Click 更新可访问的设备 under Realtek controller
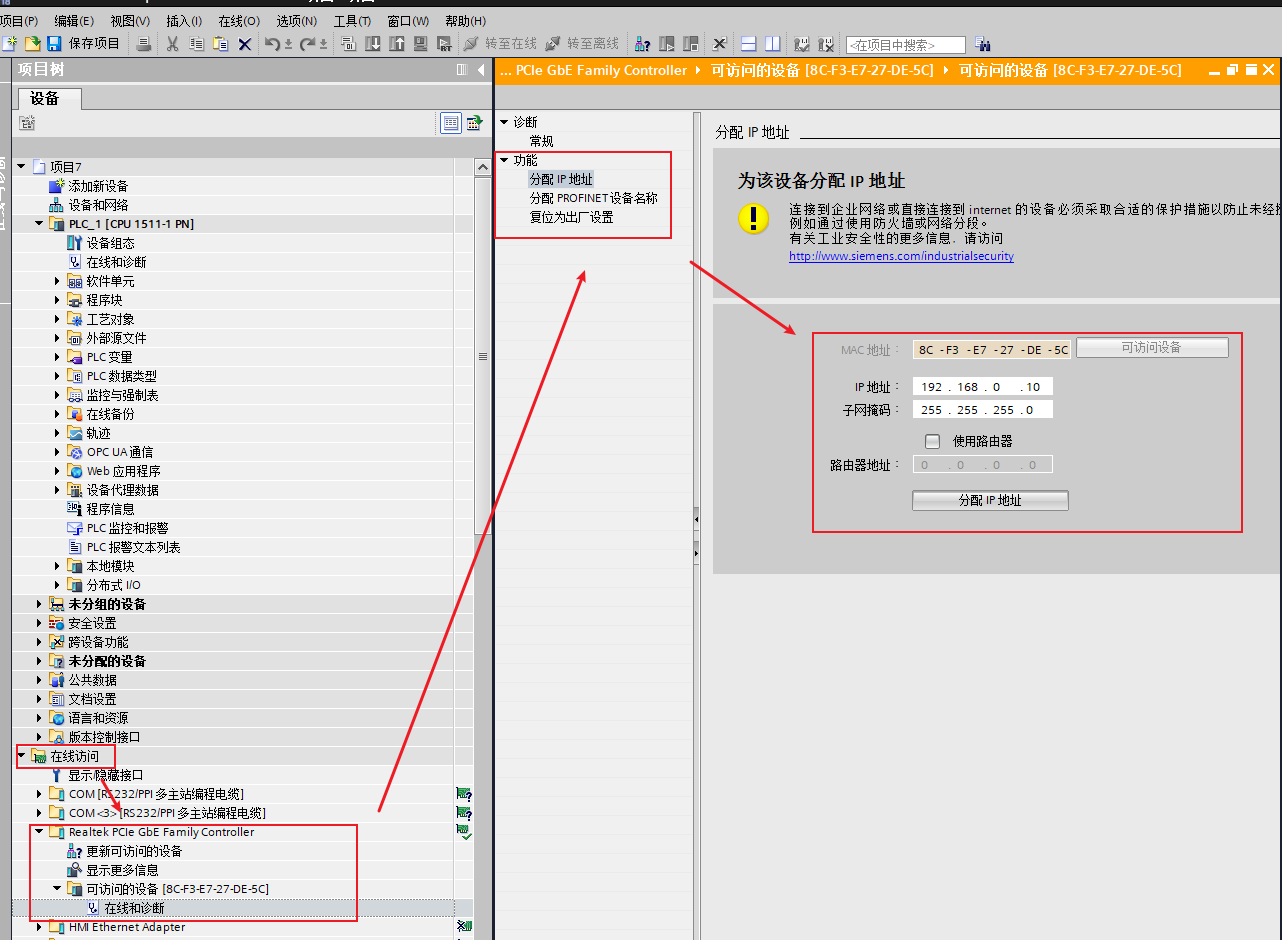 tap(134, 851)
